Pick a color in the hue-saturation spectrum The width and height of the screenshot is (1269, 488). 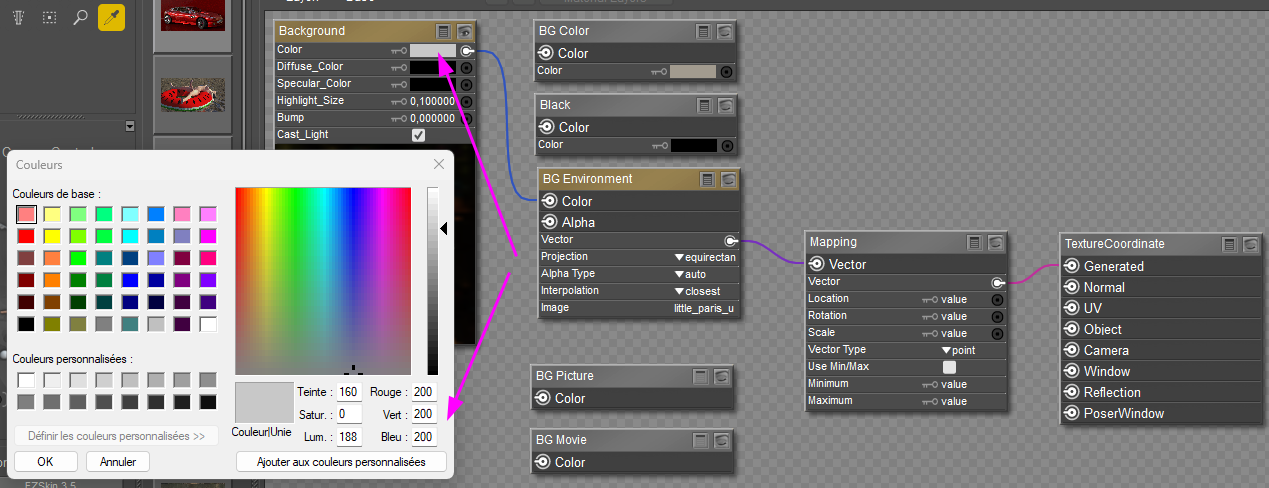pos(323,281)
